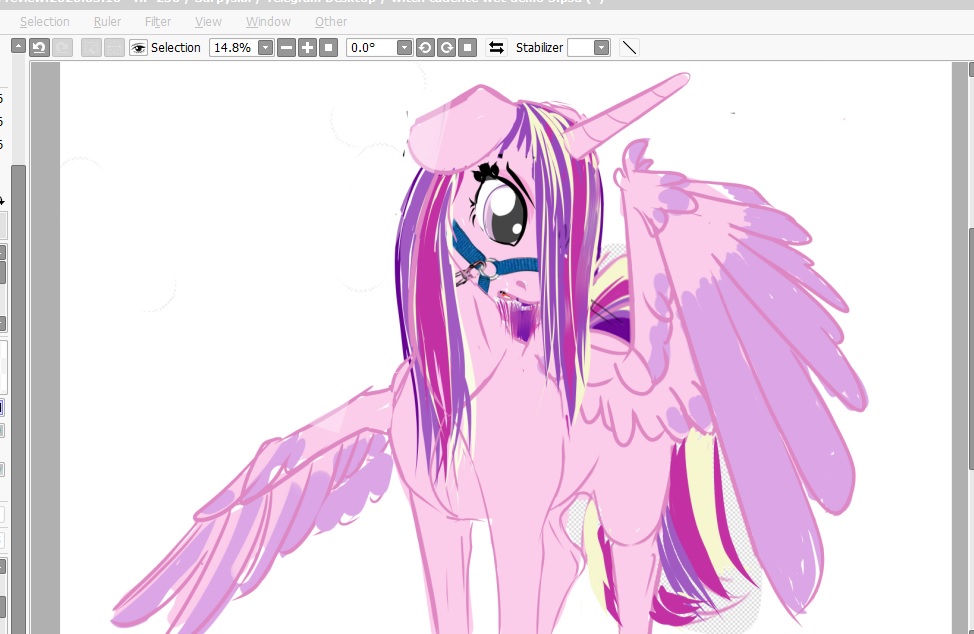The height and width of the screenshot is (634, 974).
Task: Rotate the canvas counterclockwise
Action: click(425, 48)
